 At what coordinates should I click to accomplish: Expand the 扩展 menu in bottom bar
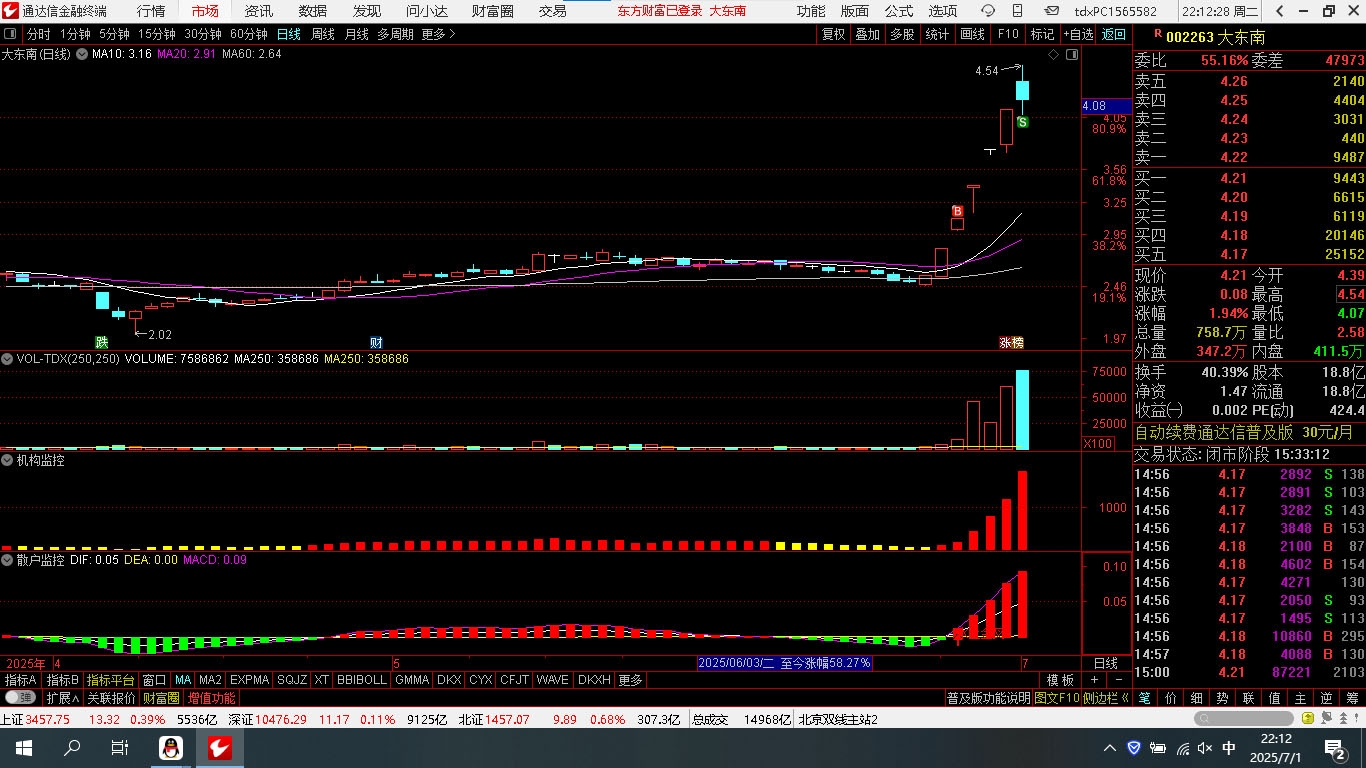tap(61, 698)
